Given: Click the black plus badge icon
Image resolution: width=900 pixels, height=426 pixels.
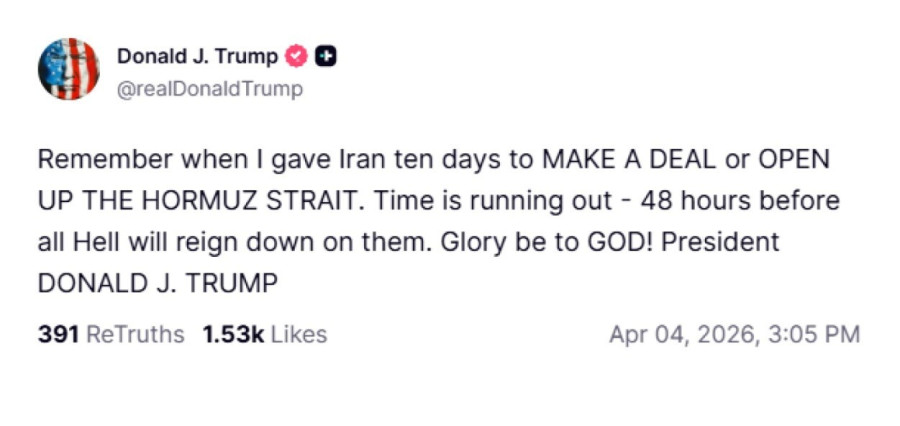Looking at the screenshot, I should pos(324,56).
